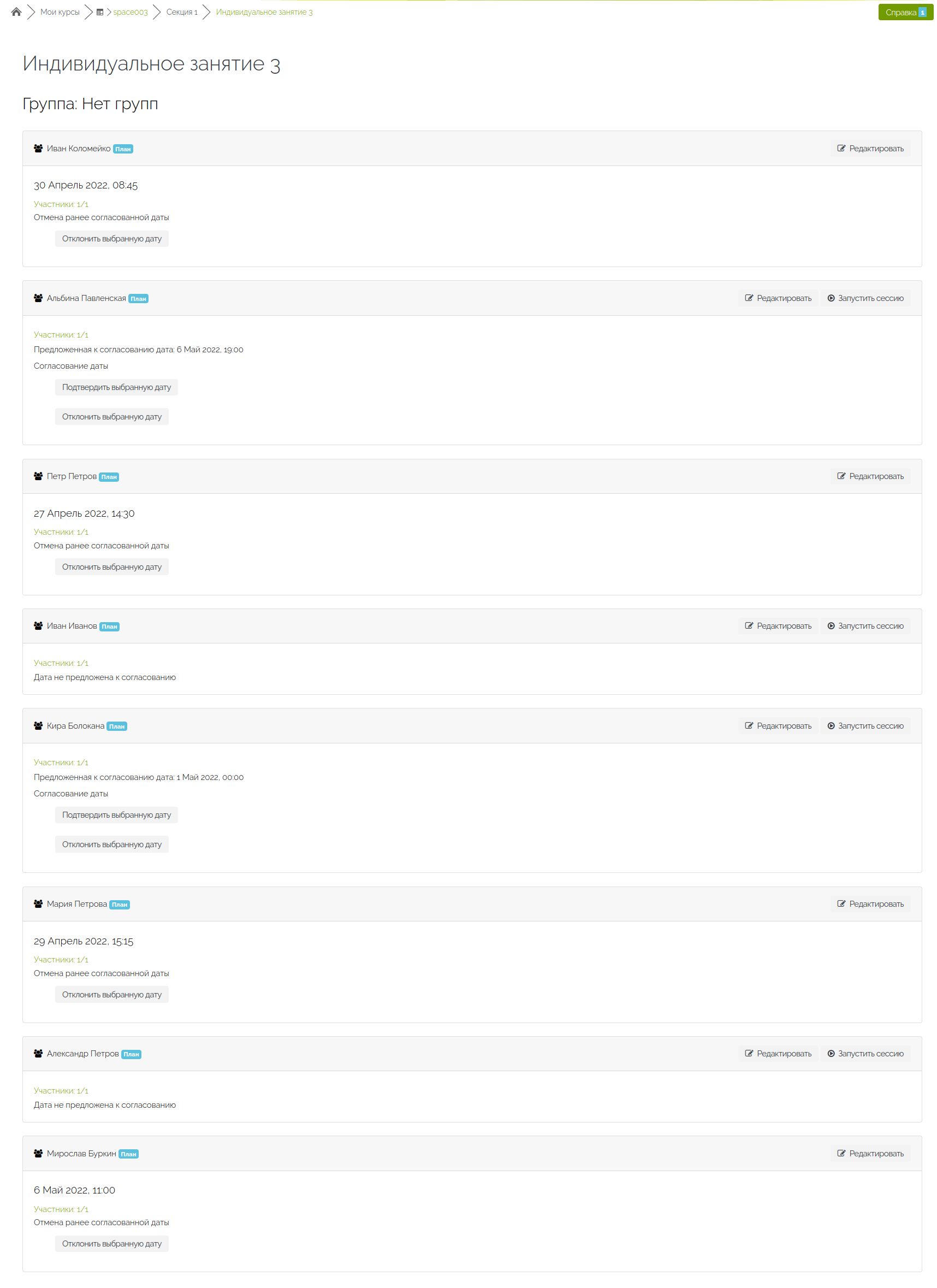Edit Иван Коломейко's session with Редактировать
Image resolution: width=937 pixels, height=1288 pixels.
[870, 148]
